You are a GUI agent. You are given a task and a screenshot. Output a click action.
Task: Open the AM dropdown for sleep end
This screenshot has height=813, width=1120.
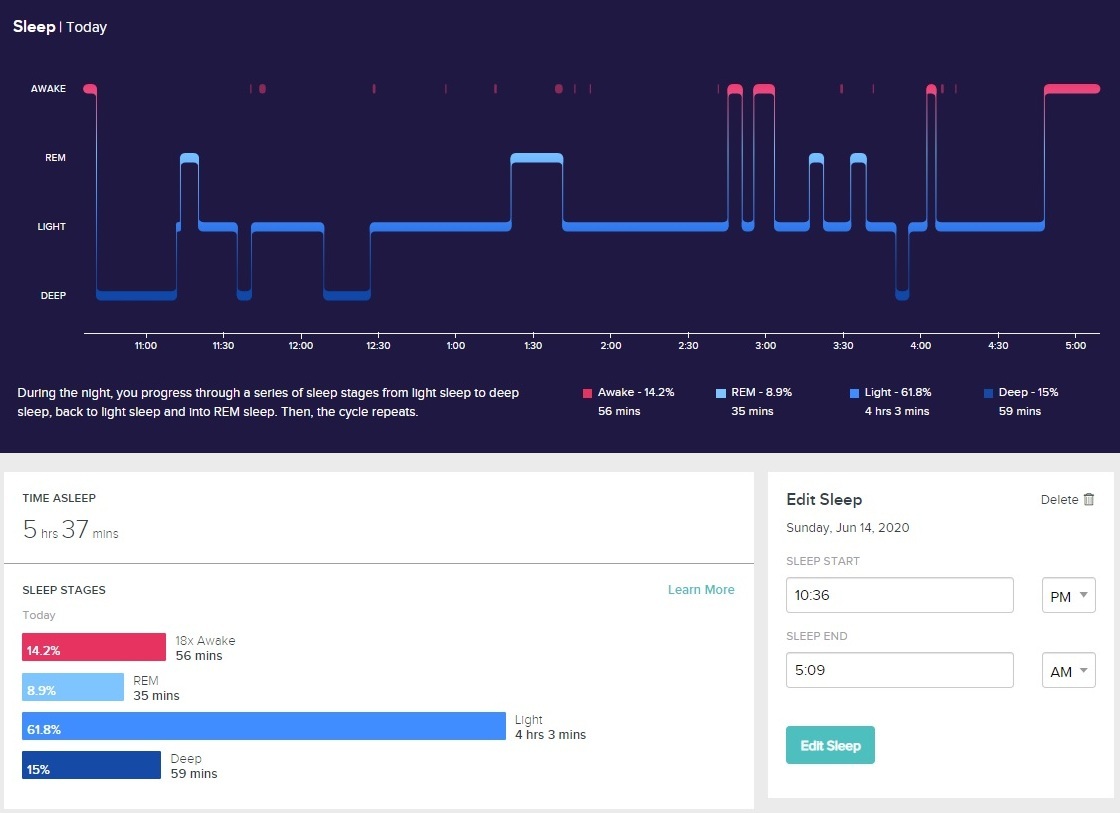click(x=1069, y=671)
